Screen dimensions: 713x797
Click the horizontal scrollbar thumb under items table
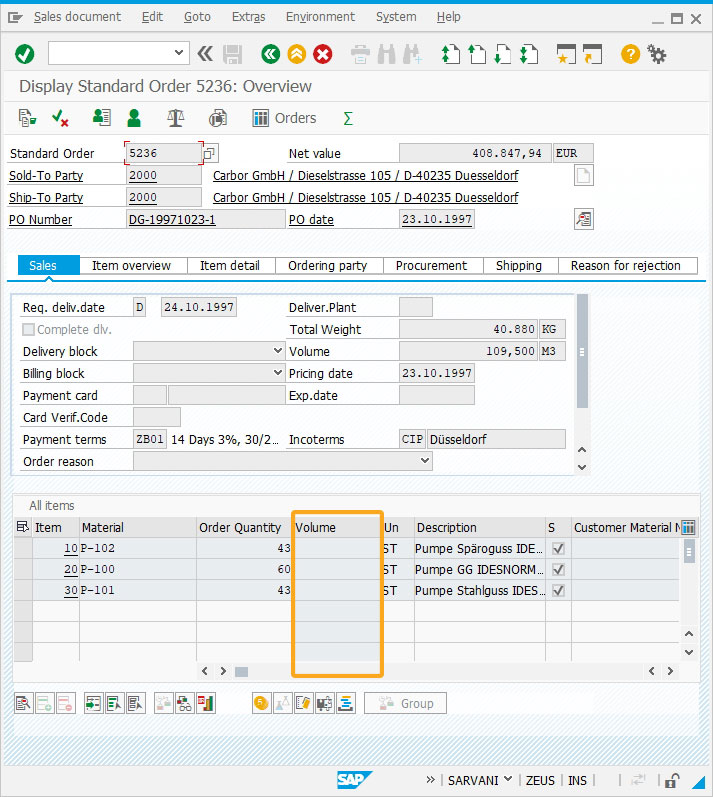pyautogui.click(x=241, y=671)
